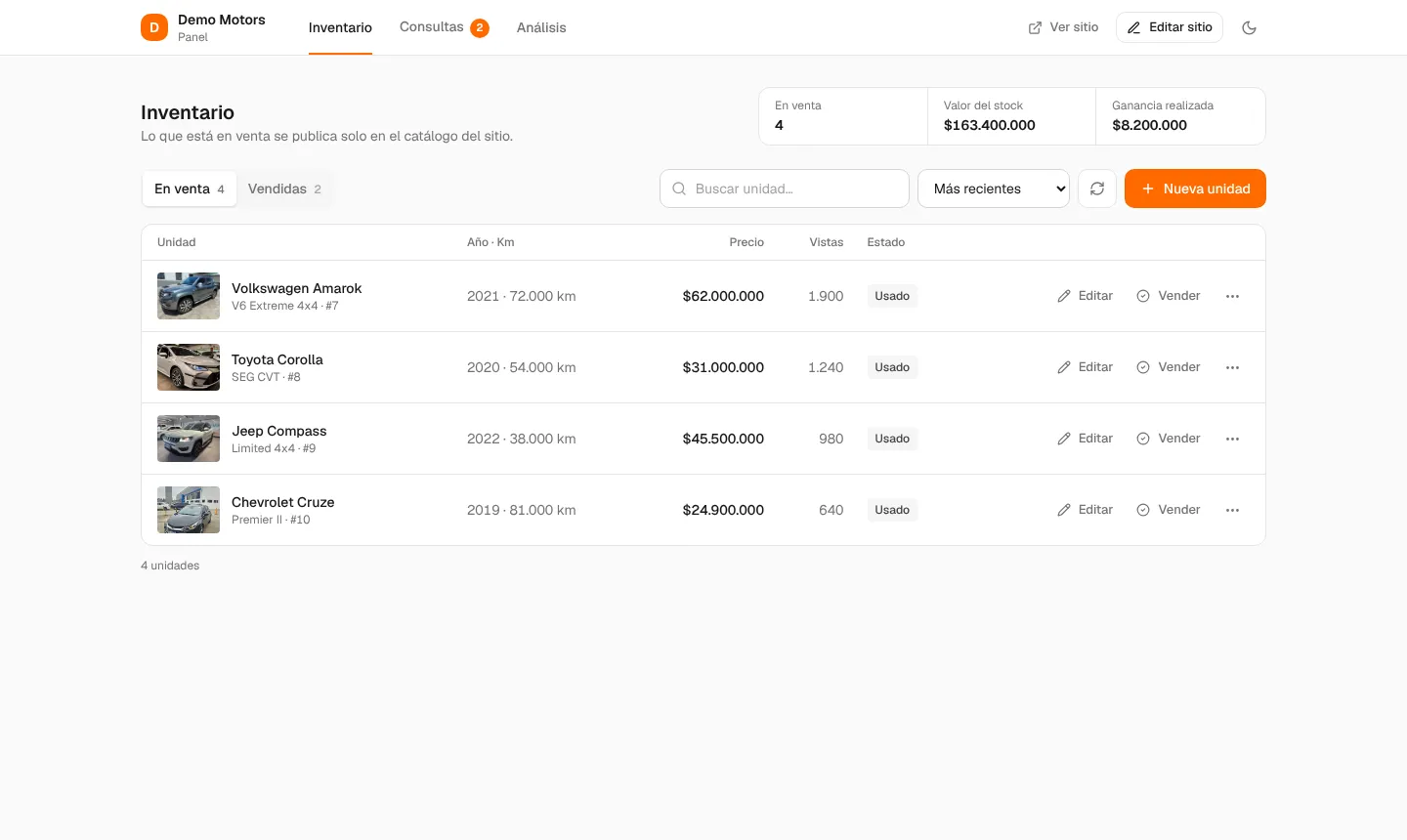The width and height of the screenshot is (1407, 840).
Task: Edit the Chevrolet Cruze unit
Action: coord(1085,510)
